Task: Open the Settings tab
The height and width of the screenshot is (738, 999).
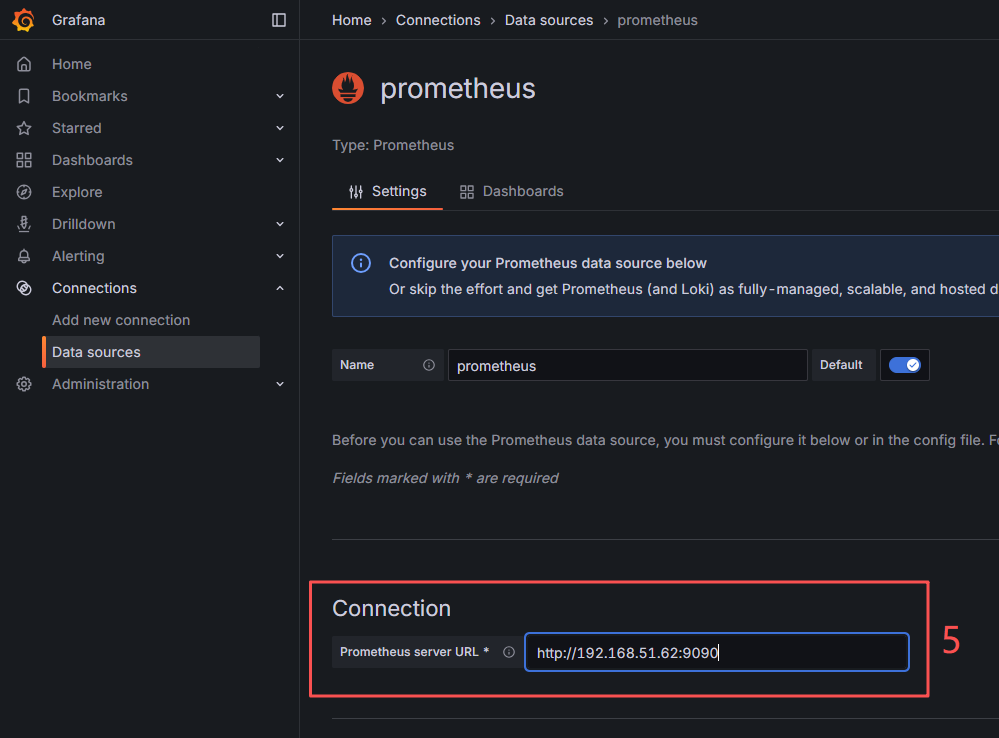Action: point(387,191)
